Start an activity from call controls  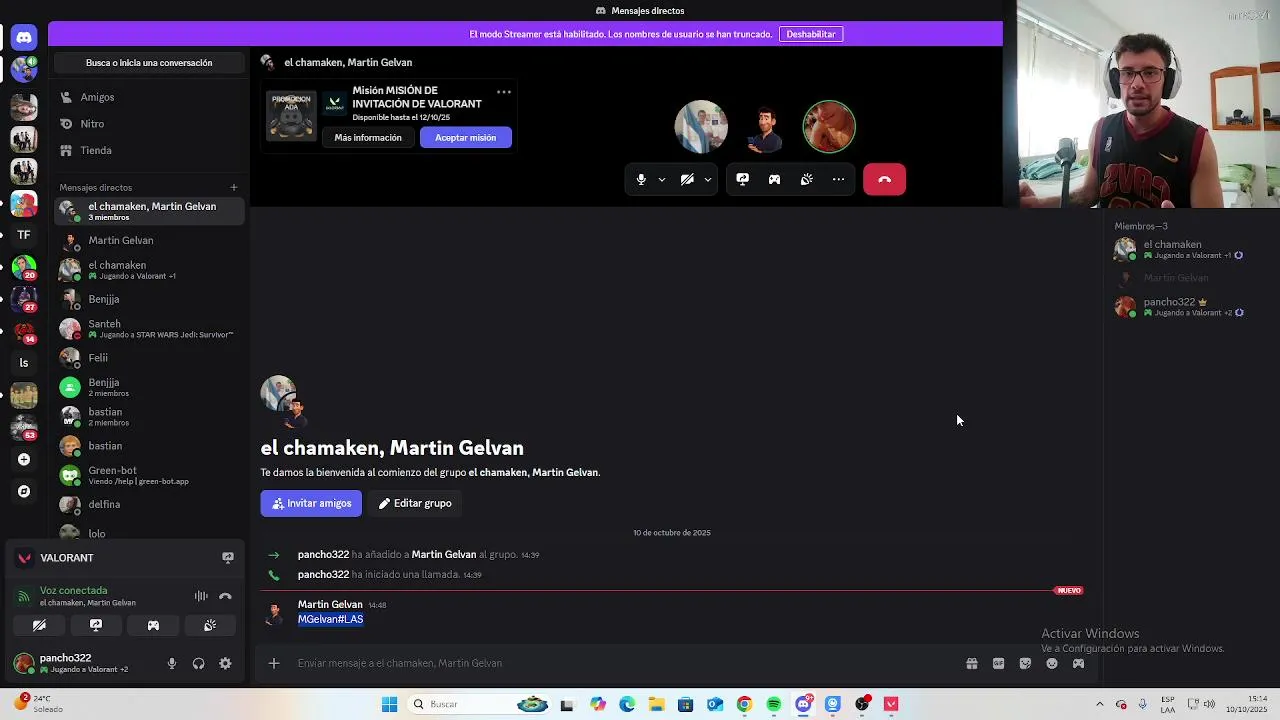(774, 180)
